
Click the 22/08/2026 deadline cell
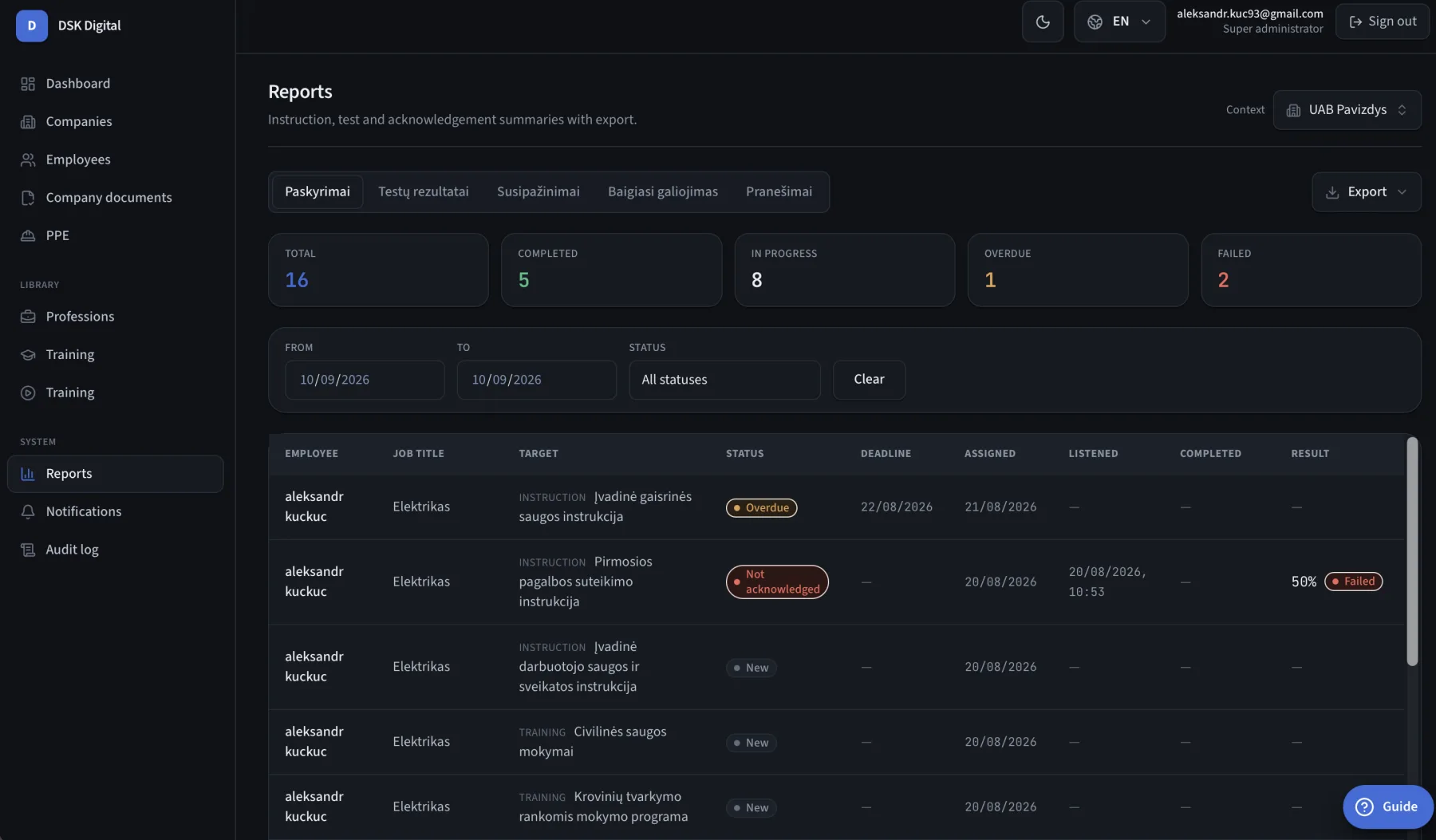[896, 507]
